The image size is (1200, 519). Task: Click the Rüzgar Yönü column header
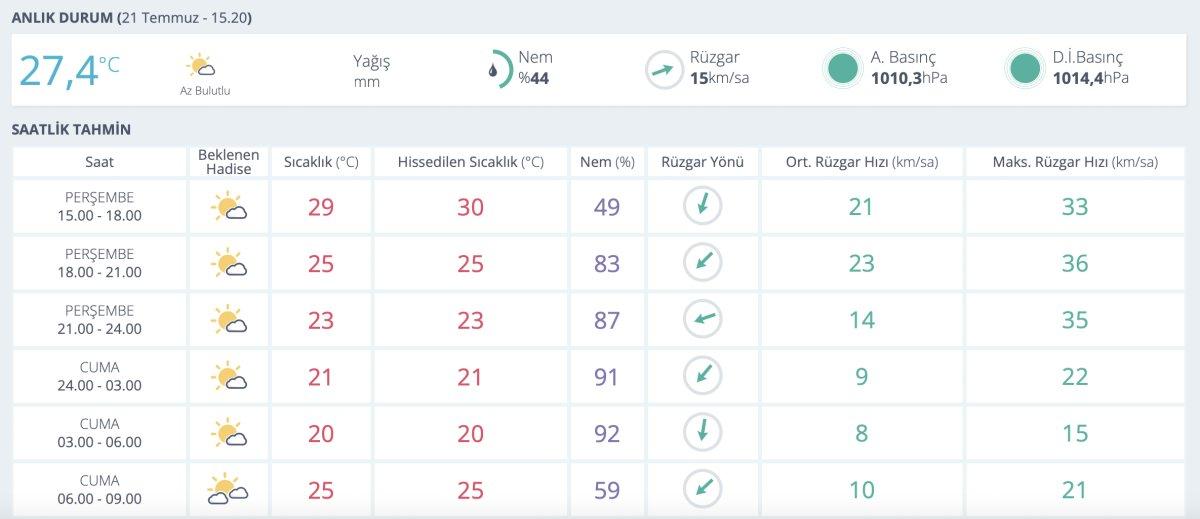point(703,162)
